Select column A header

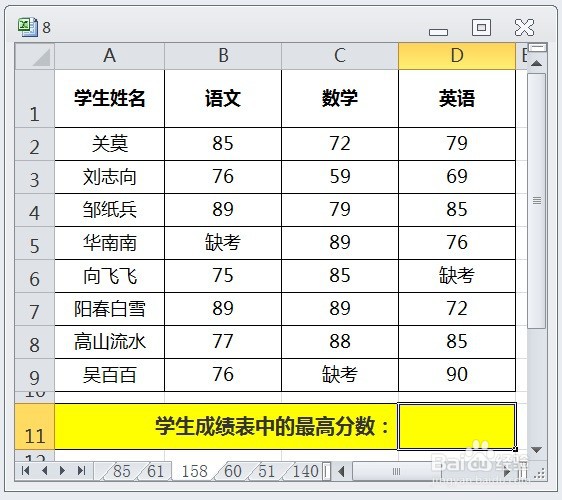point(109,56)
